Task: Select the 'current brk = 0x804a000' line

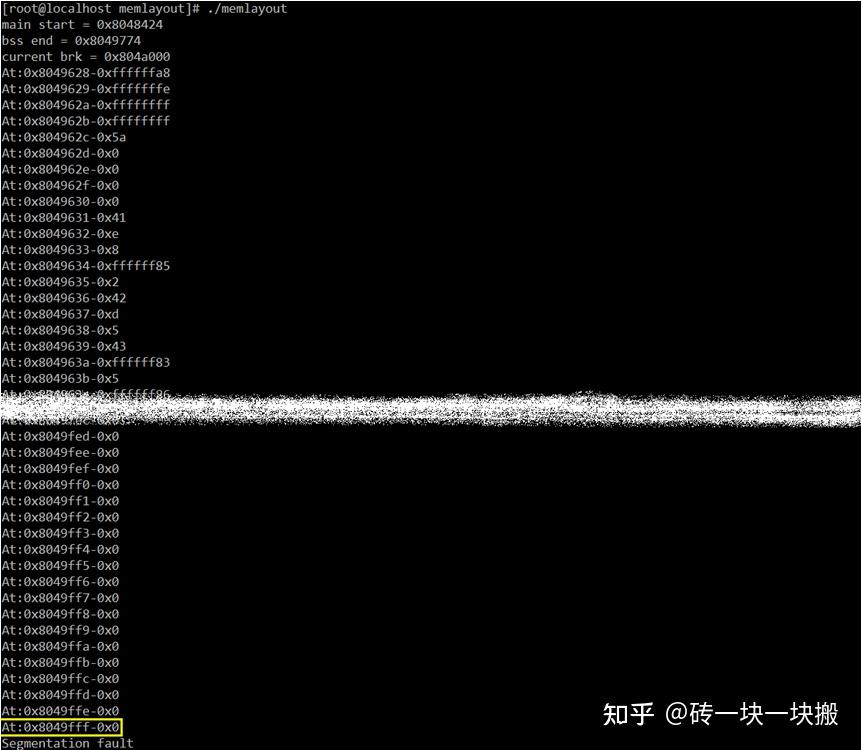Action: (x=86, y=57)
